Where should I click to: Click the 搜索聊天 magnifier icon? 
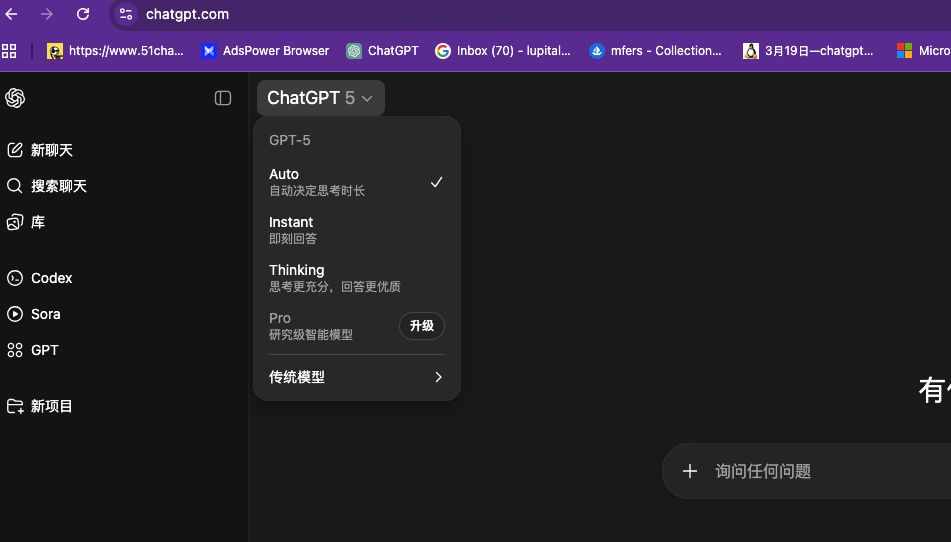point(15,186)
